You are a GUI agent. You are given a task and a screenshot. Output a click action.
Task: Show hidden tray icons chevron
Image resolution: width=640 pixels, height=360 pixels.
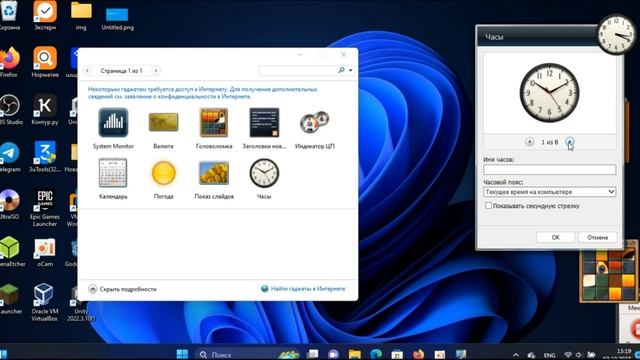(x=516, y=355)
